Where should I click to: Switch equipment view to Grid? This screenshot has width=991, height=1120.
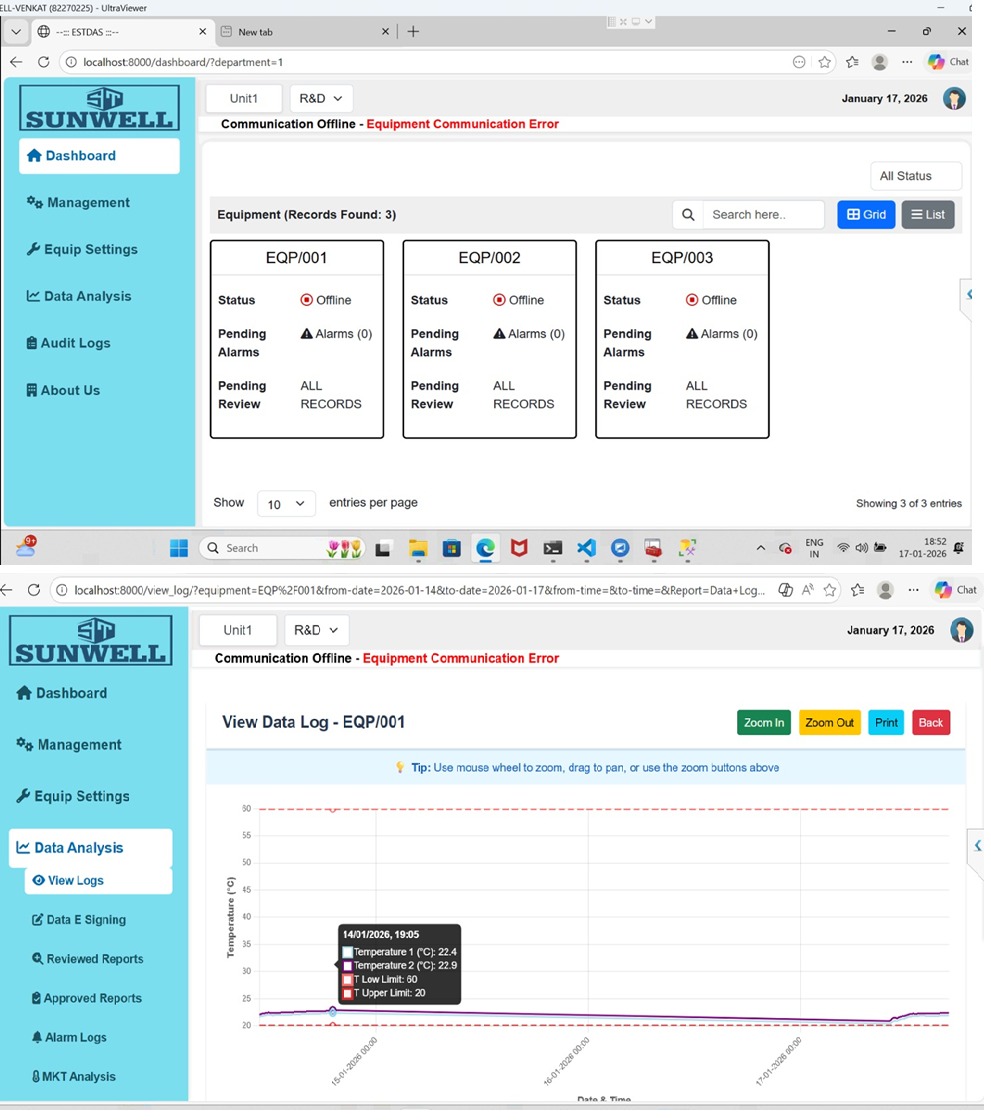coord(866,215)
